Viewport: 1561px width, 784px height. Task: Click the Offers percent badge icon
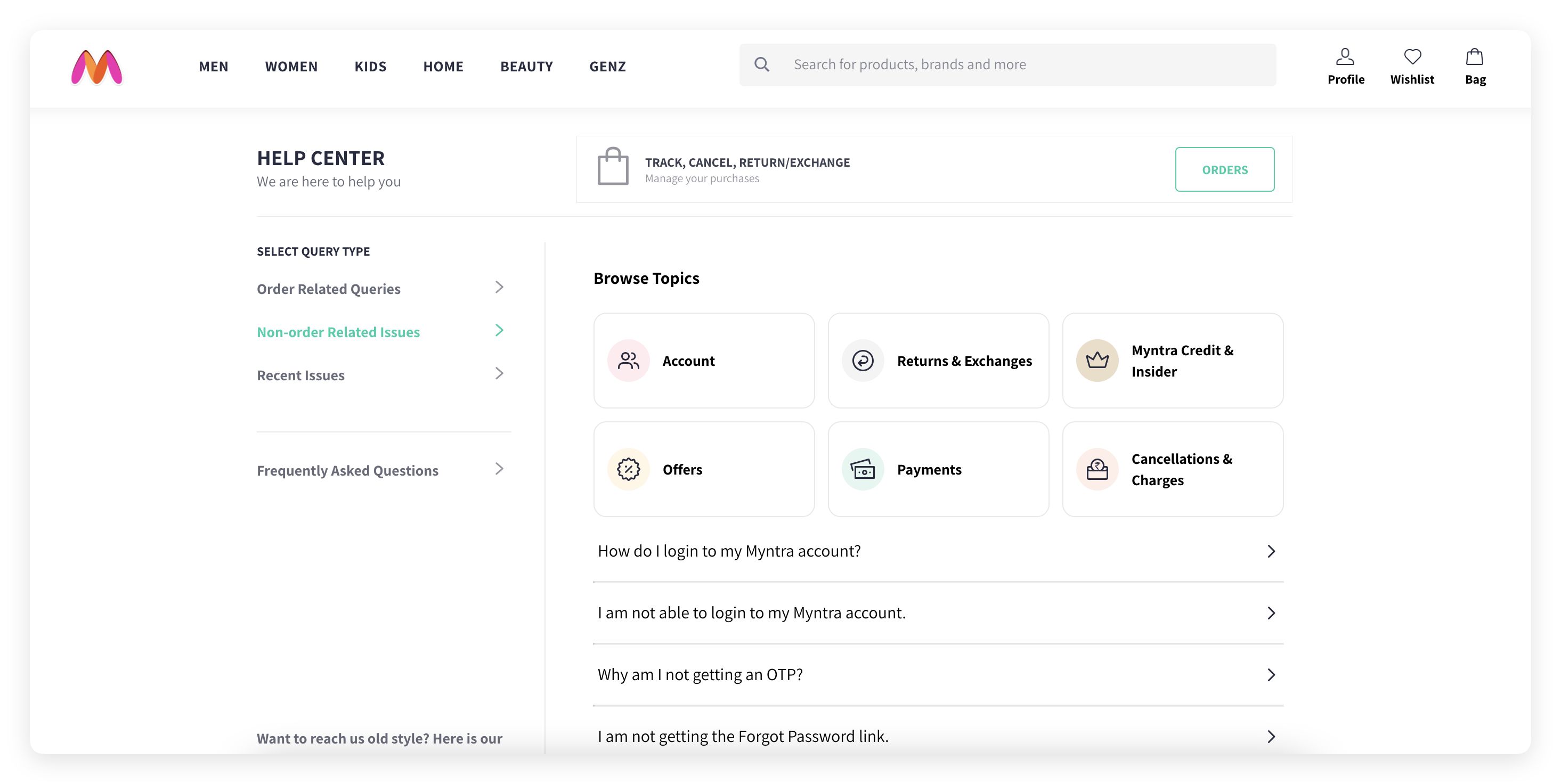(629, 469)
